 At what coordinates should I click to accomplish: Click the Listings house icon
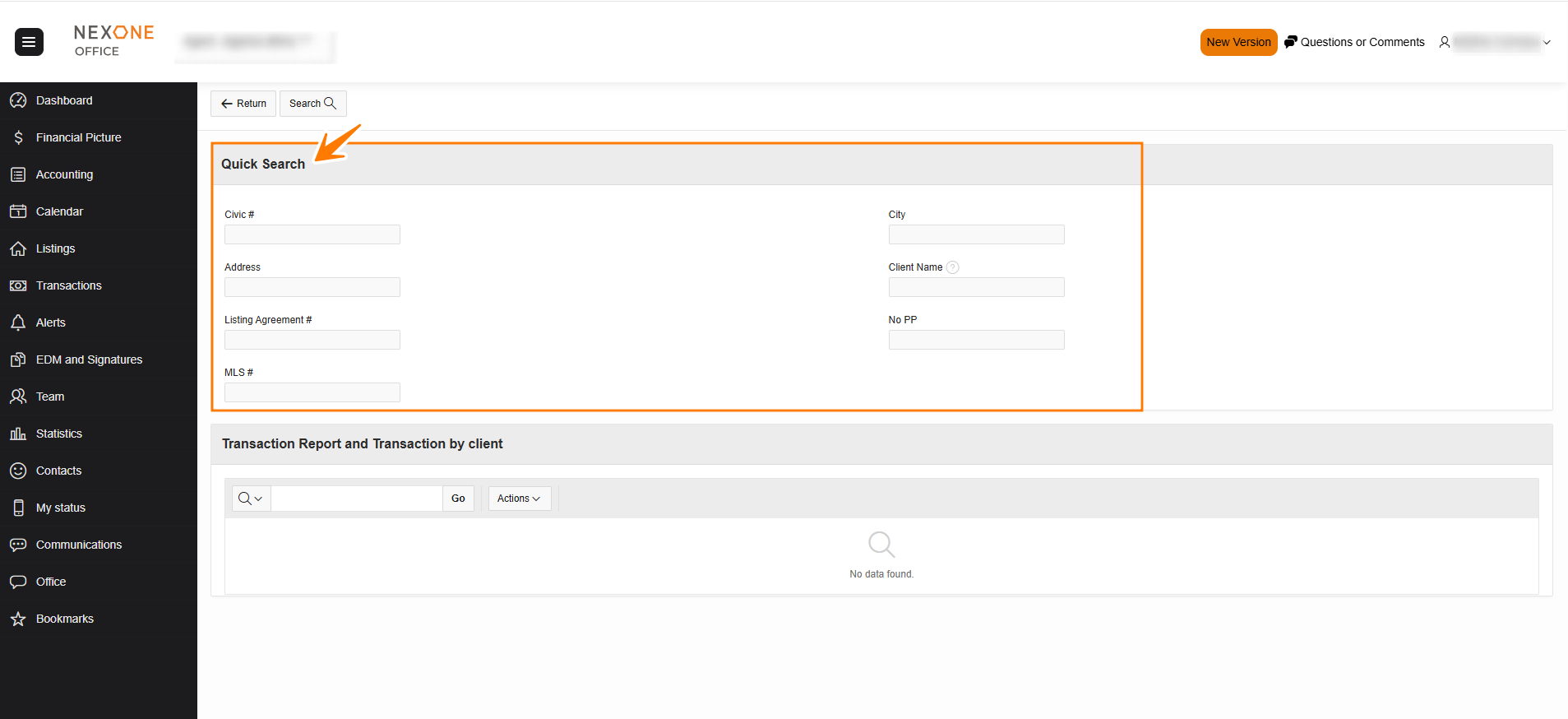coord(18,248)
